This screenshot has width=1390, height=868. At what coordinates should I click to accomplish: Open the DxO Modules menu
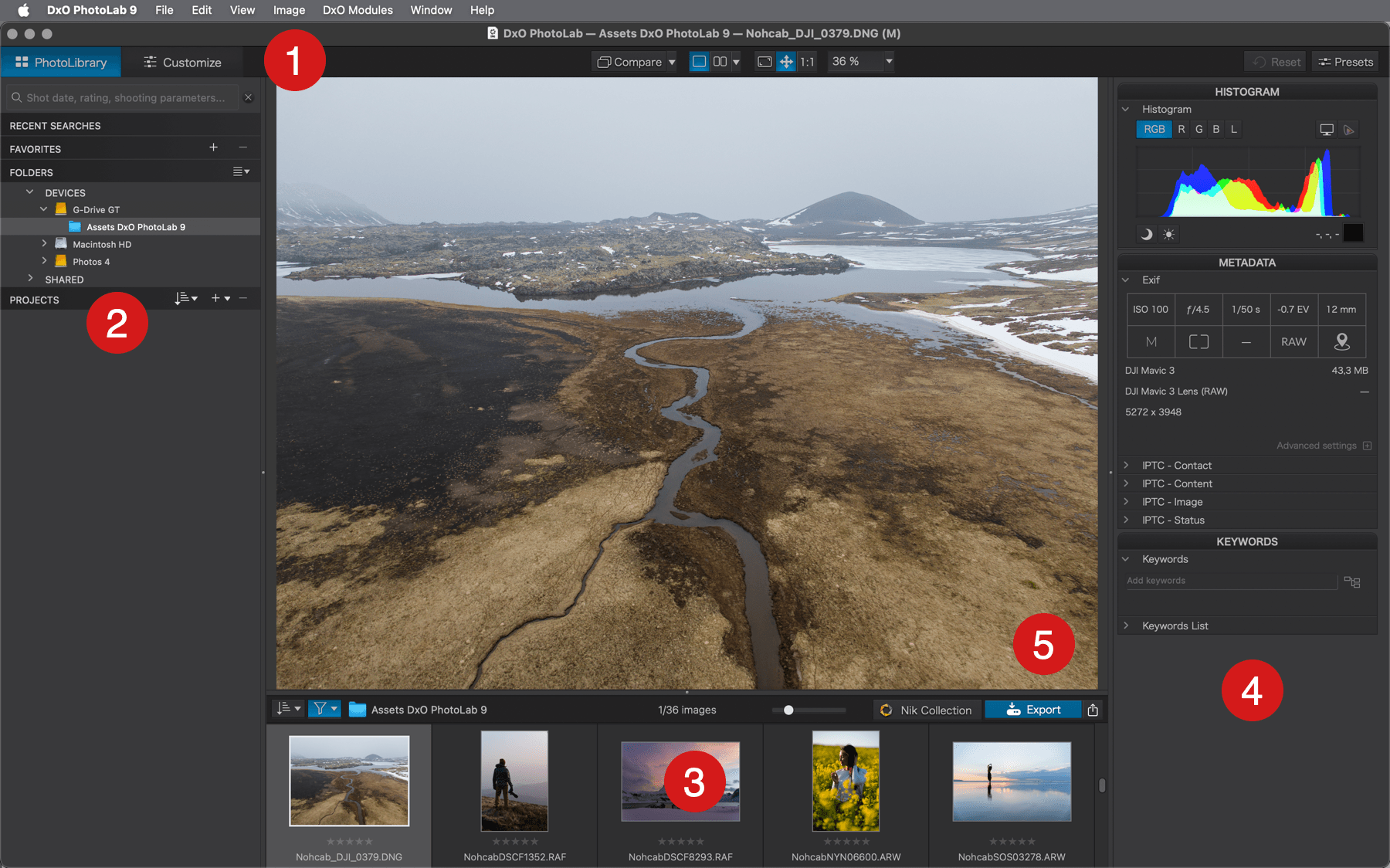pyautogui.click(x=358, y=10)
